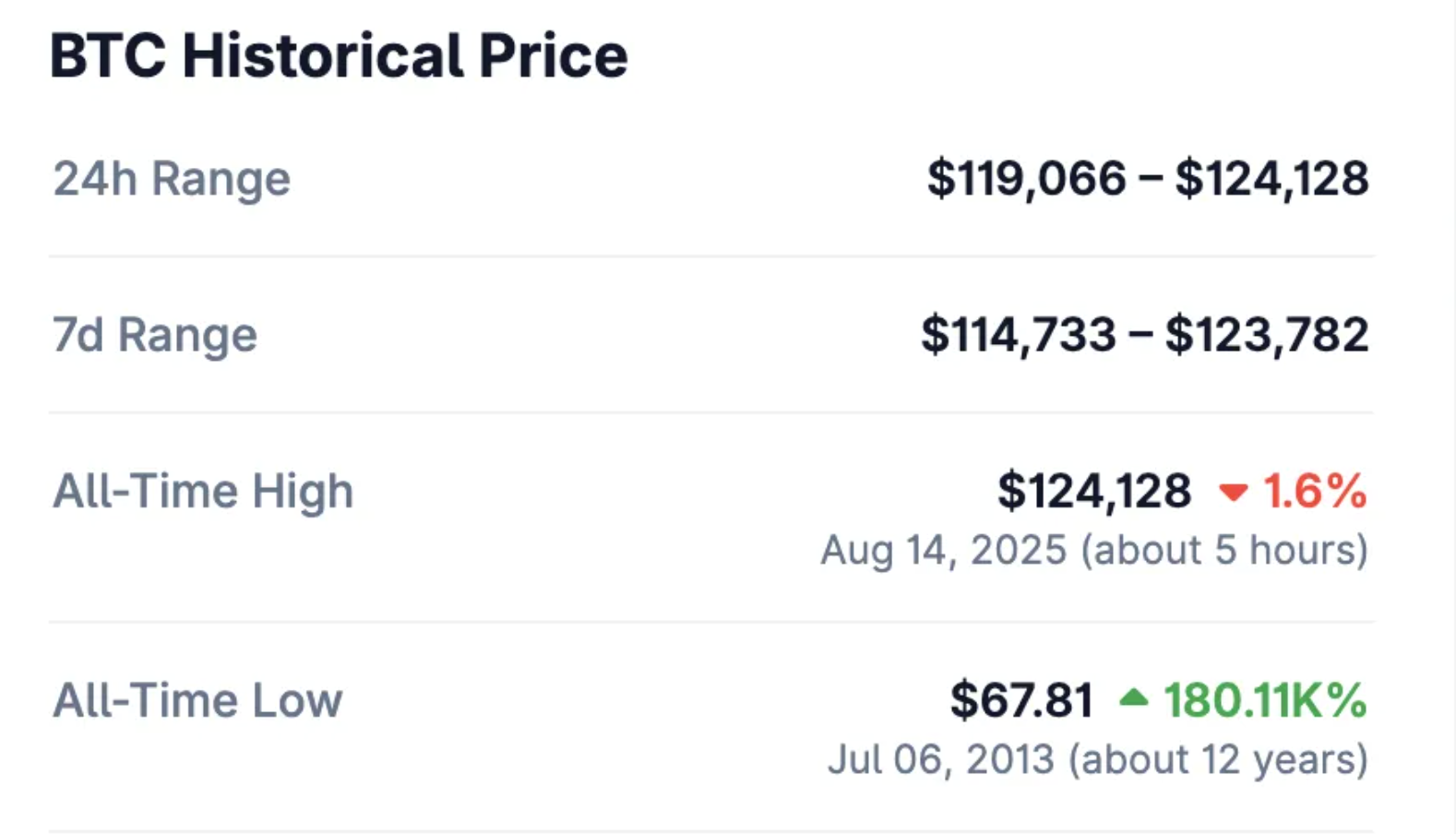Select the All-Time High price $124,128
Image resolution: width=1456 pixels, height=834 pixels.
(1094, 491)
